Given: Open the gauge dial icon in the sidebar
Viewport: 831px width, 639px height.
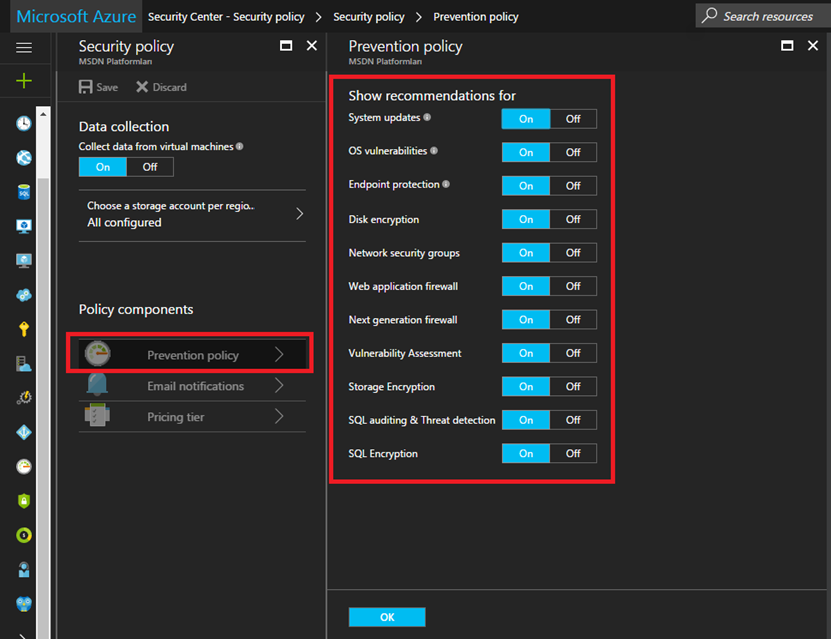Looking at the screenshot, I should click(24, 466).
